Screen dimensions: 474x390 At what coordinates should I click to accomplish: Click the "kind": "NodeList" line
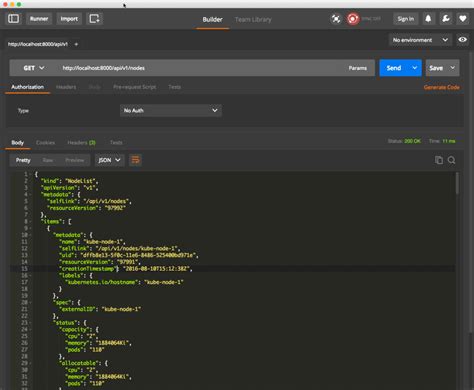click(x=70, y=181)
